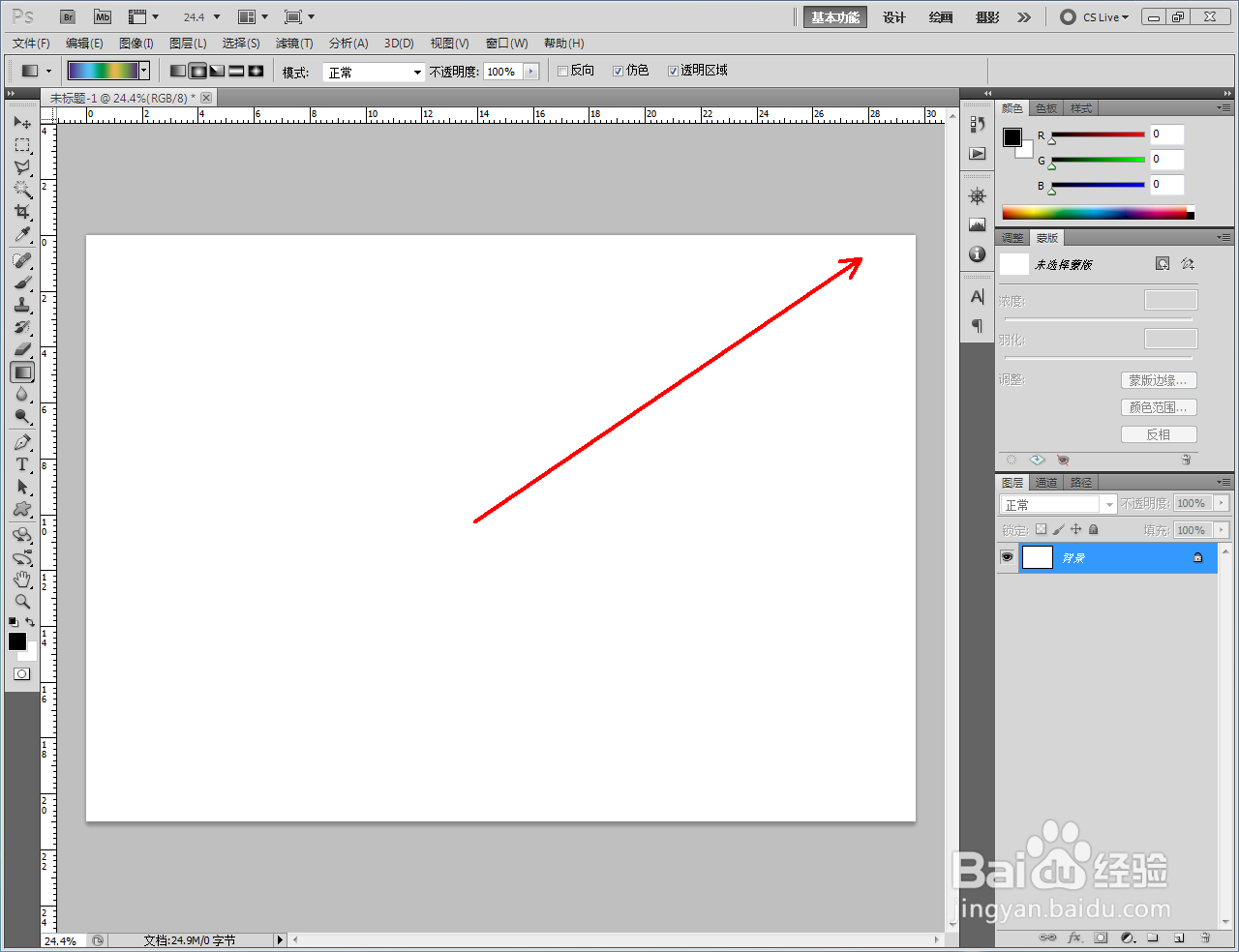Viewport: 1239px width, 952px height.
Task: Enable the 反向 (reverse) checkbox
Action: point(562,71)
